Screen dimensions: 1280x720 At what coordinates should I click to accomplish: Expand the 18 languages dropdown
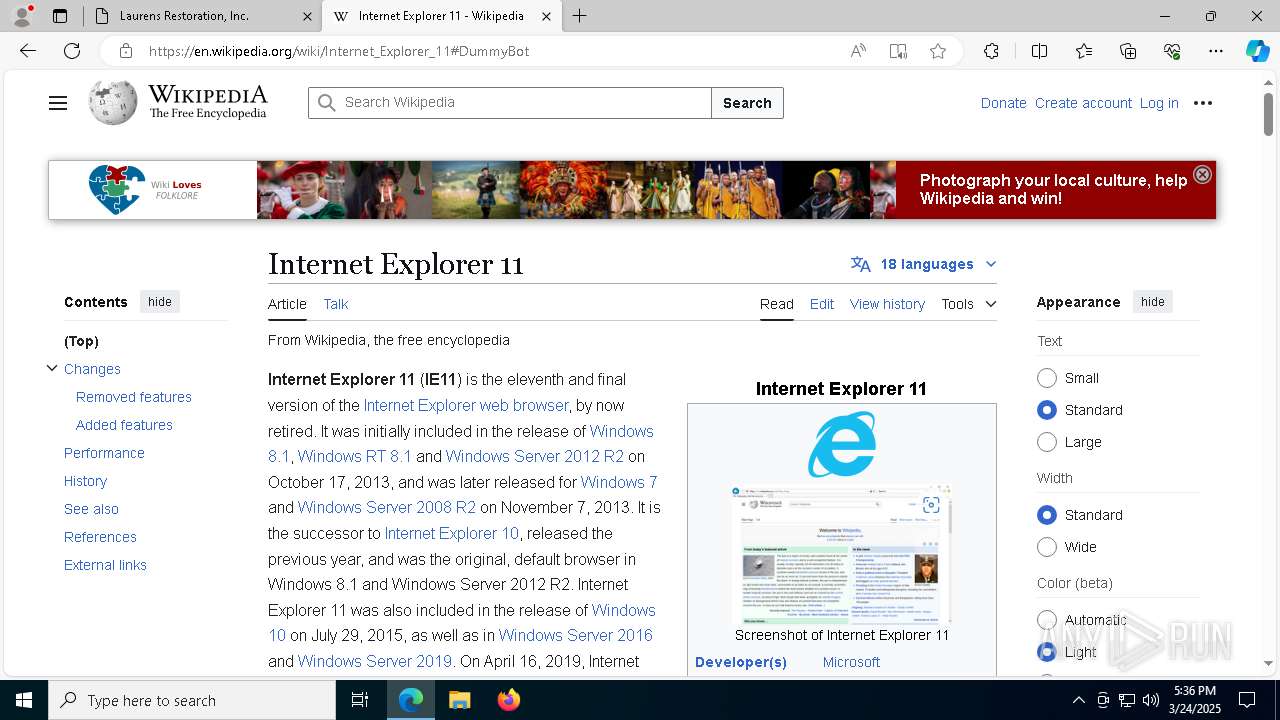click(924, 264)
